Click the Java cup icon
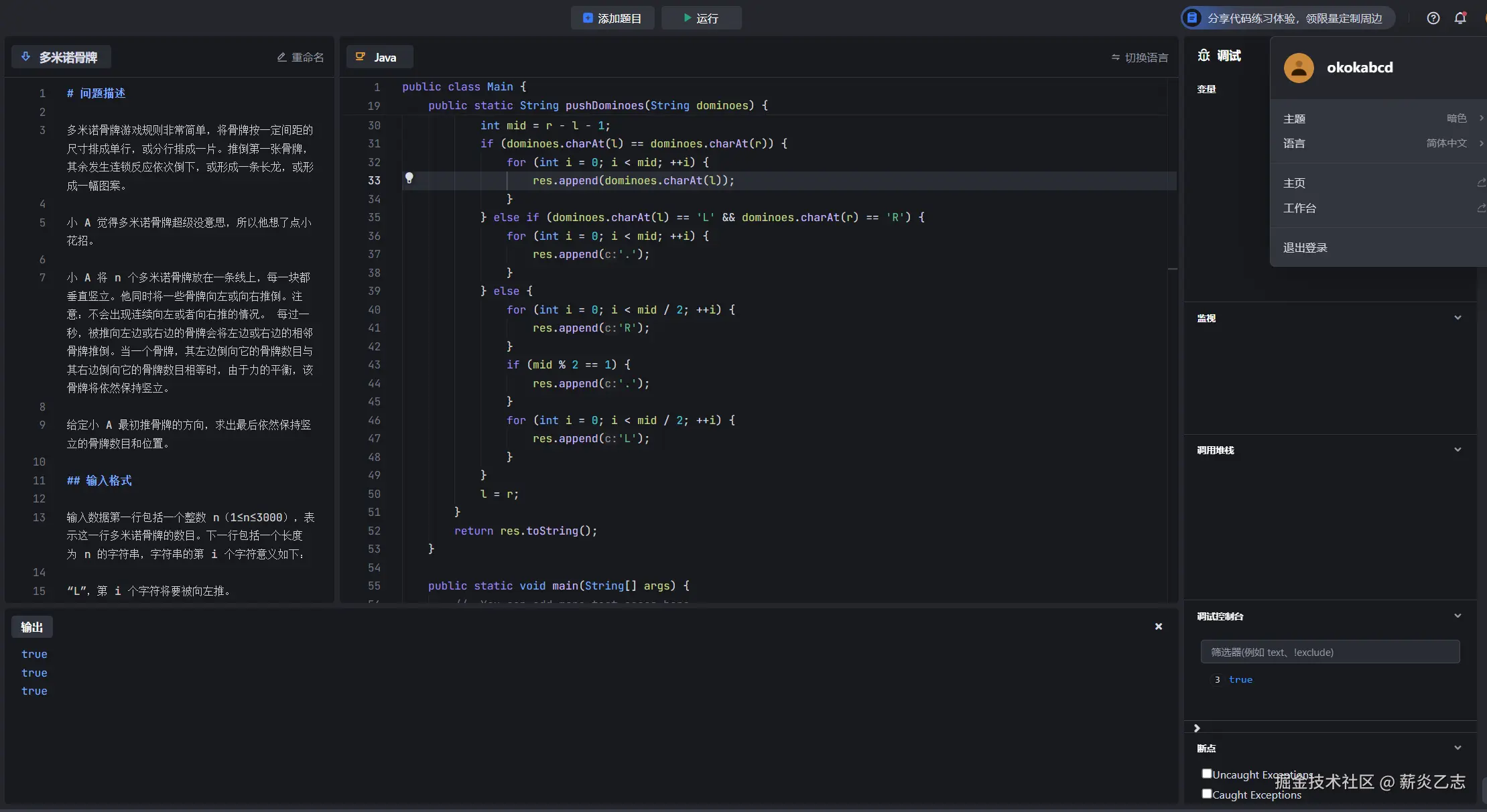Image resolution: width=1487 pixels, height=812 pixels. coord(361,57)
